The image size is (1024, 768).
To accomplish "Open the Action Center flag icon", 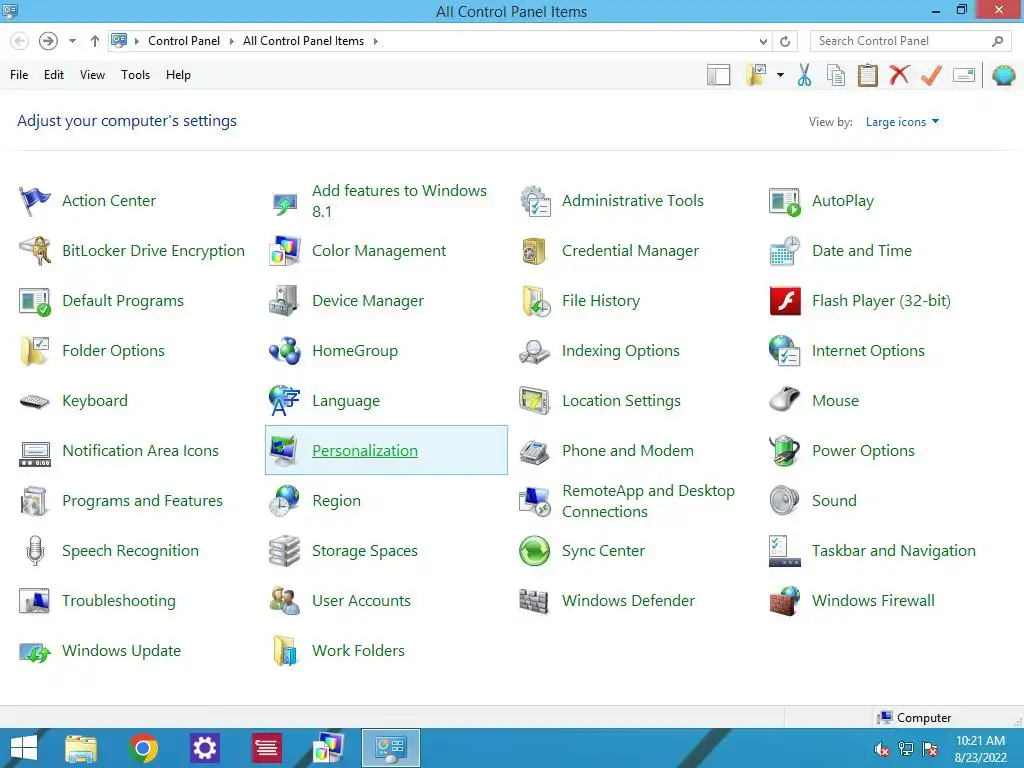I will (35, 200).
